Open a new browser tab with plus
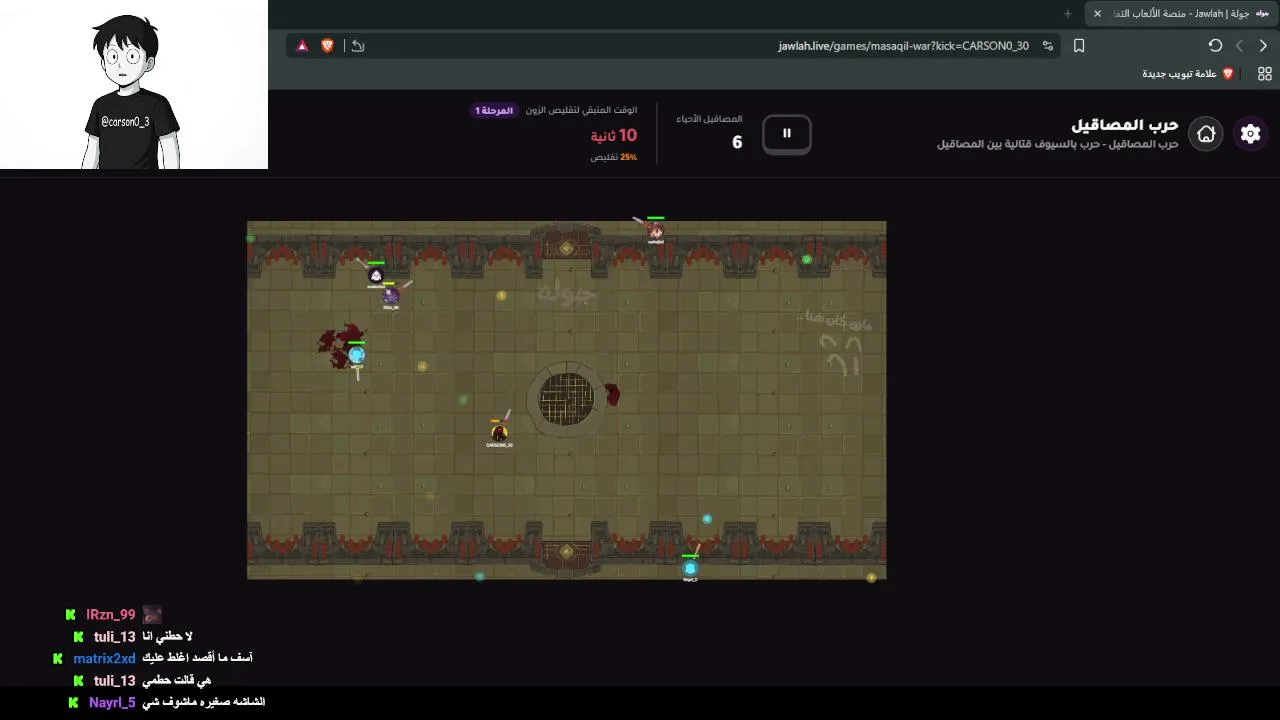Viewport: 1280px width, 720px height. [1068, 14]
